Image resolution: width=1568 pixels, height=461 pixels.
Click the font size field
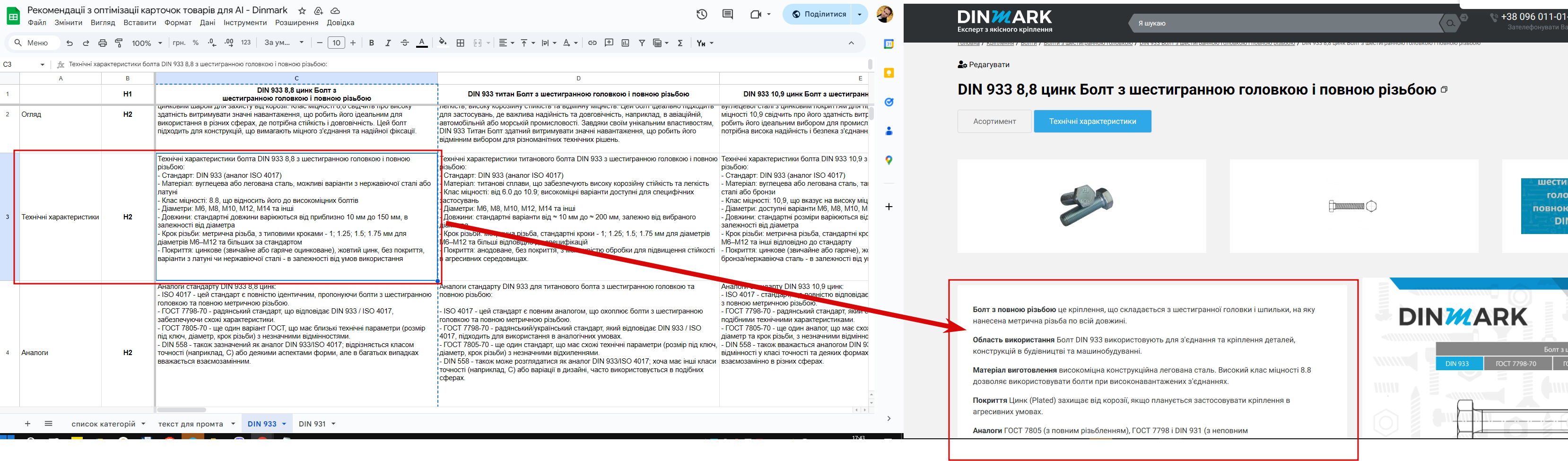[336, 43]
